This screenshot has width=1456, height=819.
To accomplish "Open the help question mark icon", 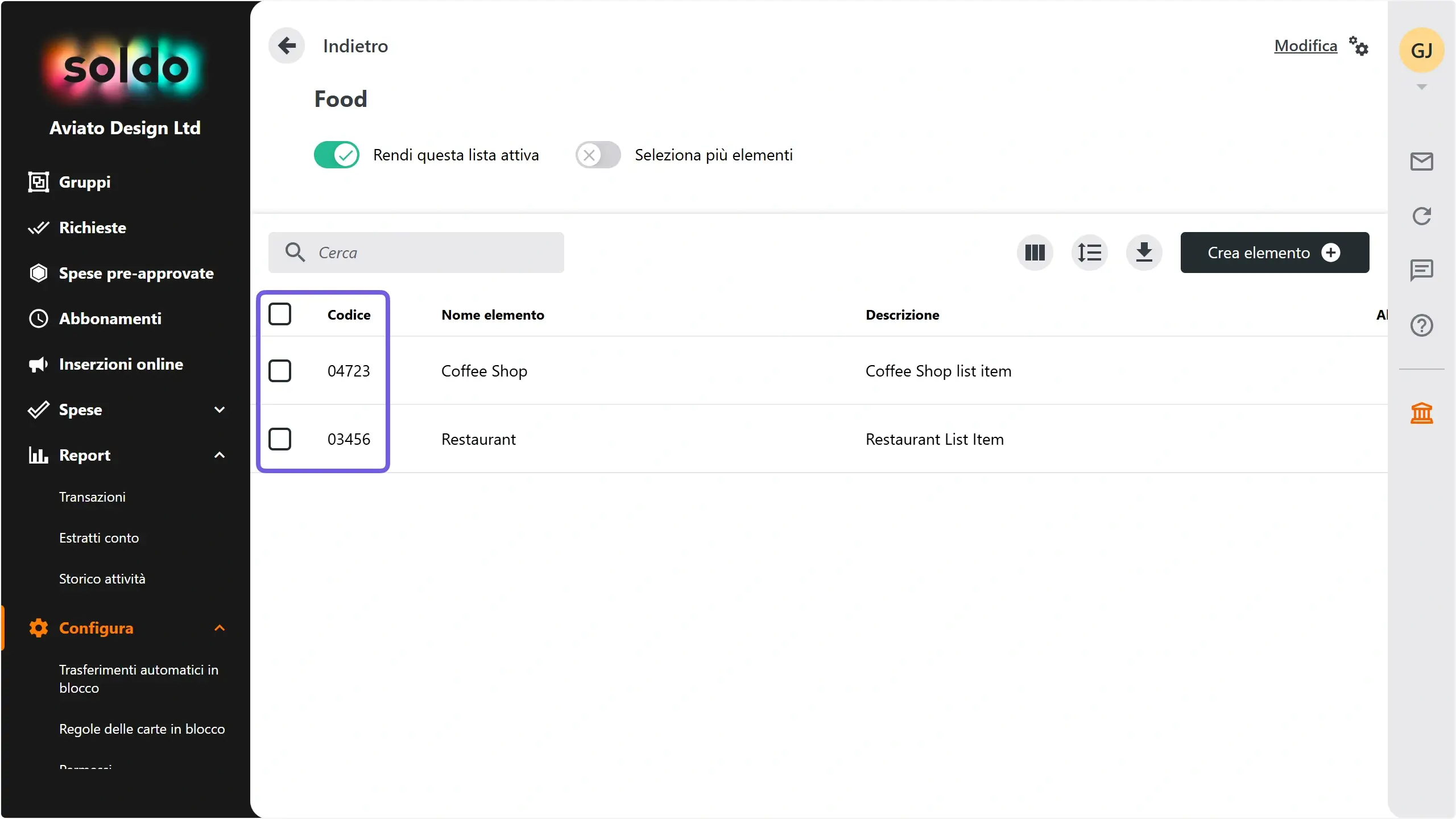I will [x=1421, y=325].
